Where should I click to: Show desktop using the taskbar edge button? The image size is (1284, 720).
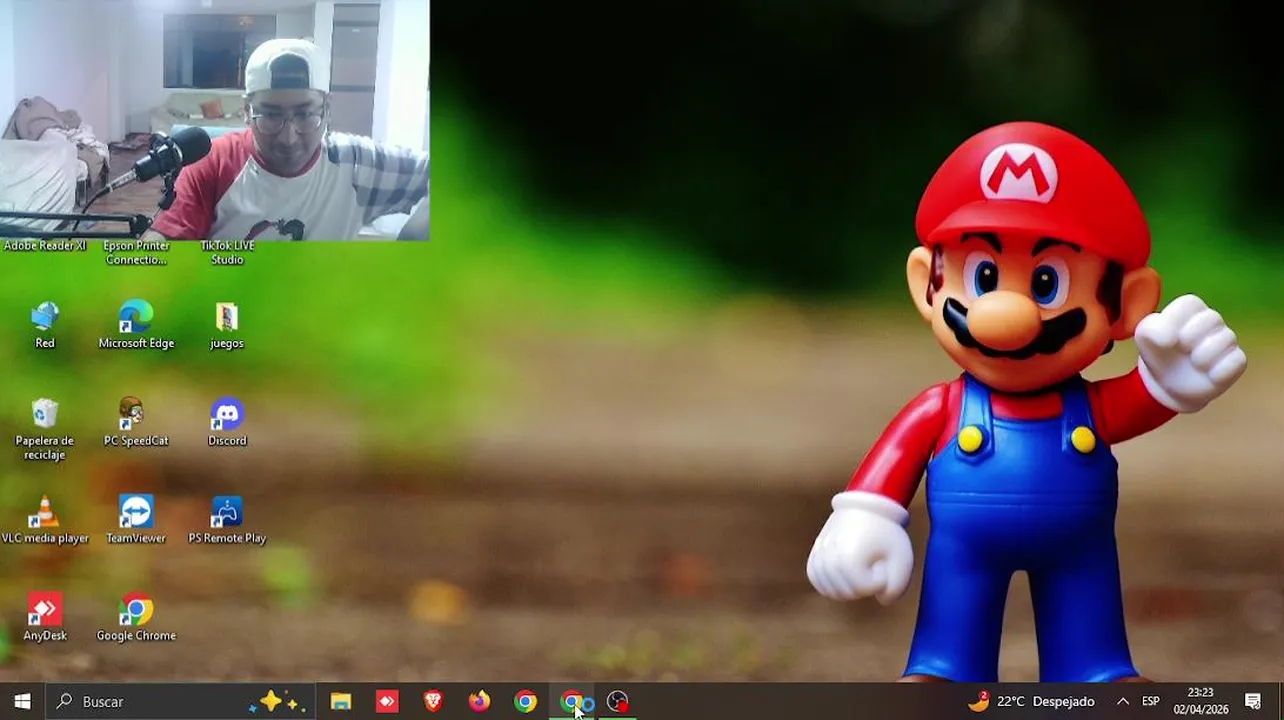point(1281,701)
